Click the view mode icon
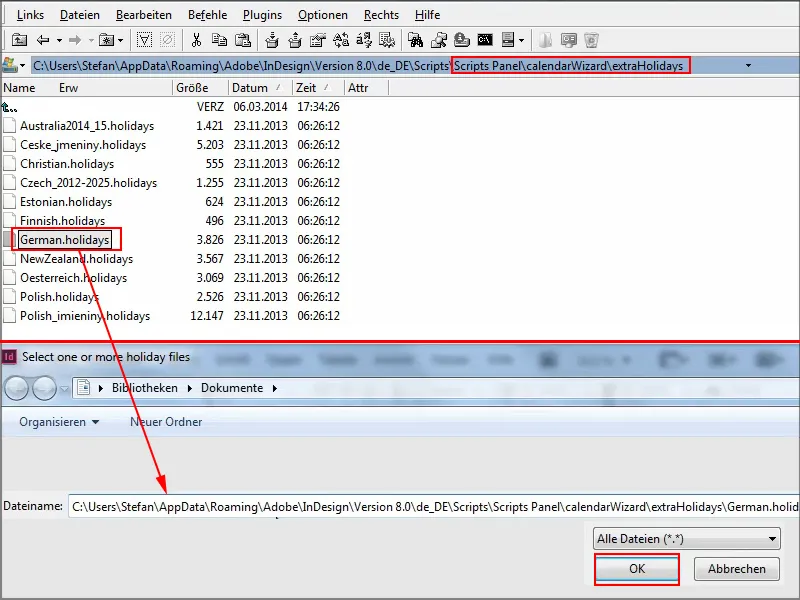The height and width of the screenshot is (600, 800). point(508,40)
